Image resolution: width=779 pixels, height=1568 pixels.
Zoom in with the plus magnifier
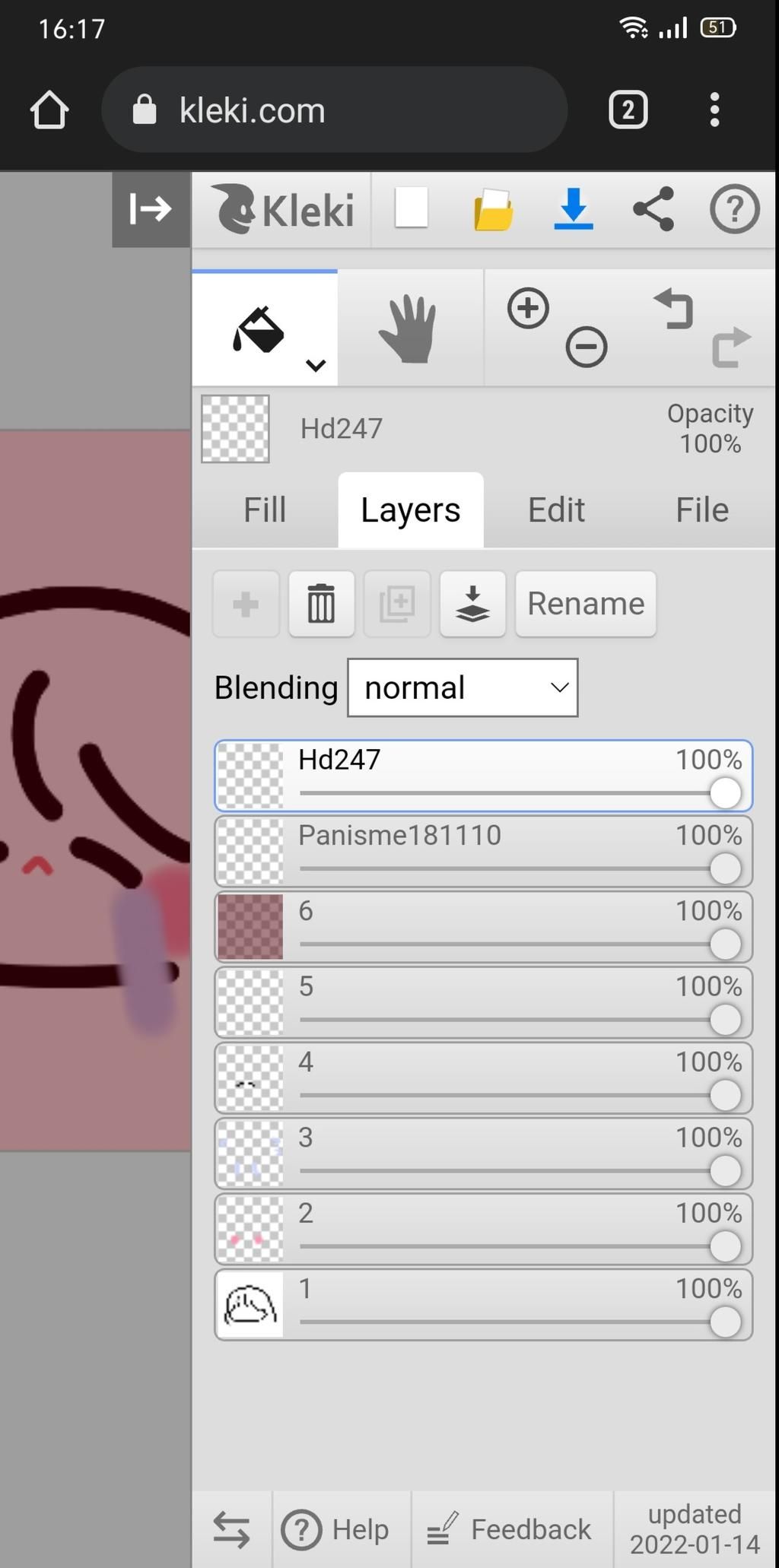(528, 309)
